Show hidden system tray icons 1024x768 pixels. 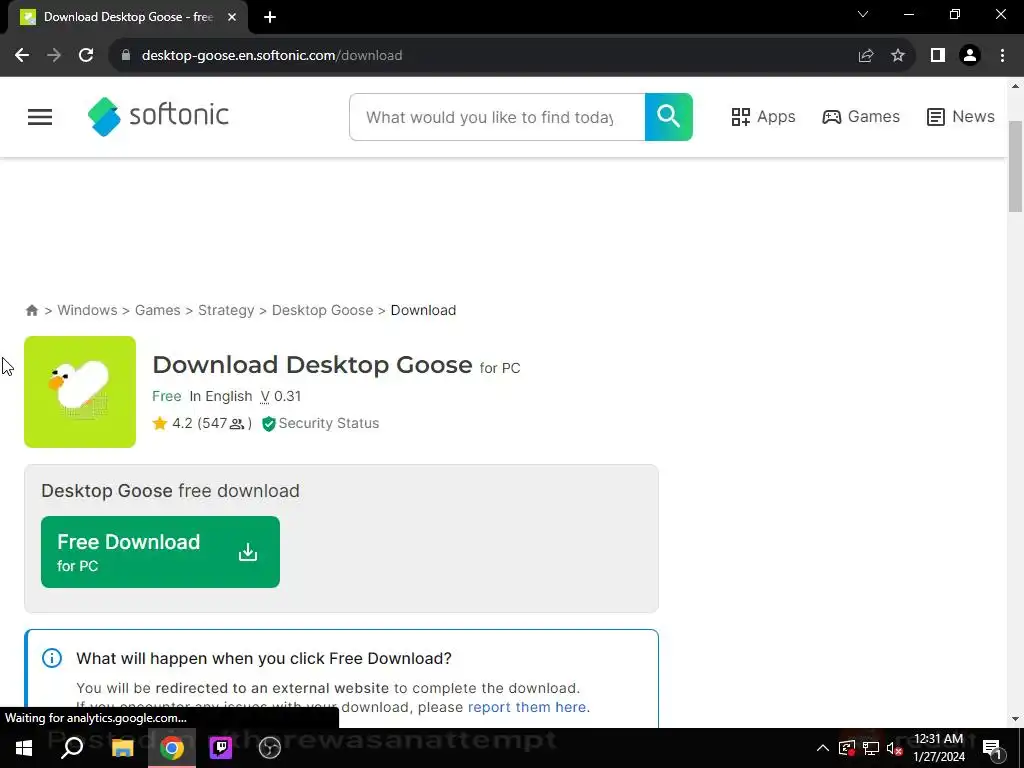pos(823,748)
